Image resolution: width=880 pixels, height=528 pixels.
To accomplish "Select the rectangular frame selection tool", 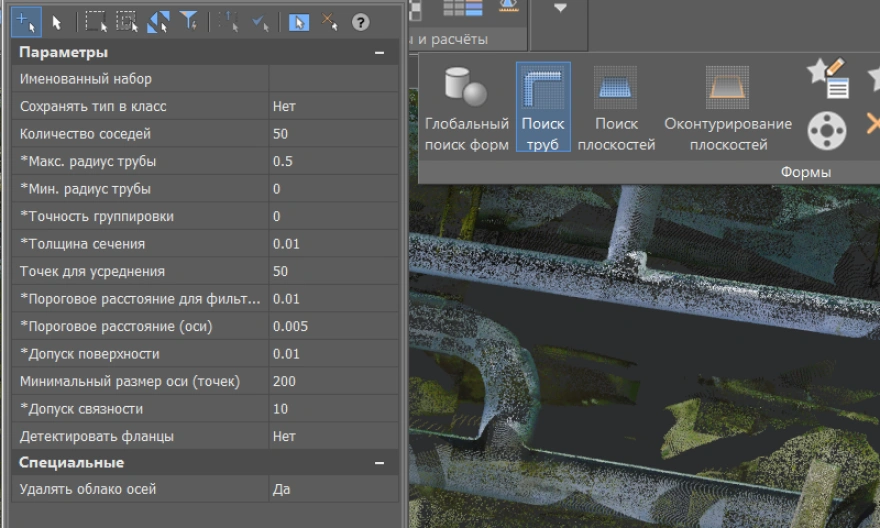I will [x=95, y=22].
